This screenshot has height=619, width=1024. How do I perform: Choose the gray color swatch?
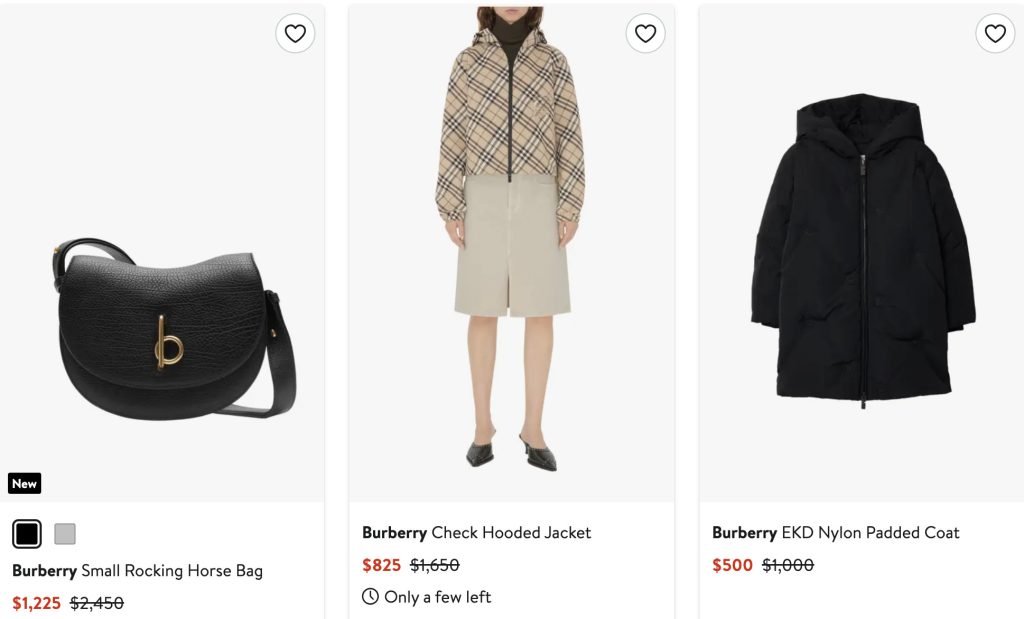pyautogui.click(x=65, y=534)
